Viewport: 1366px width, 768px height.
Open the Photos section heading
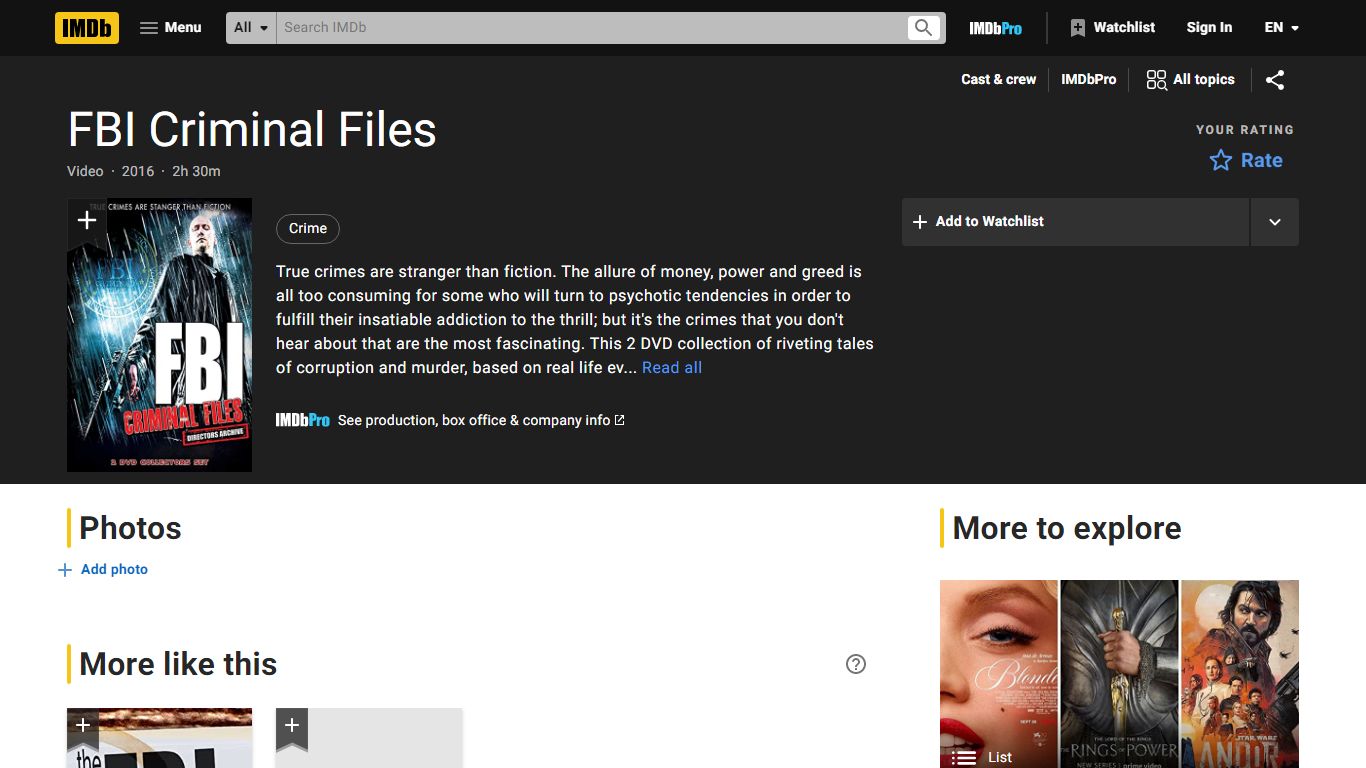click(130, 528)
